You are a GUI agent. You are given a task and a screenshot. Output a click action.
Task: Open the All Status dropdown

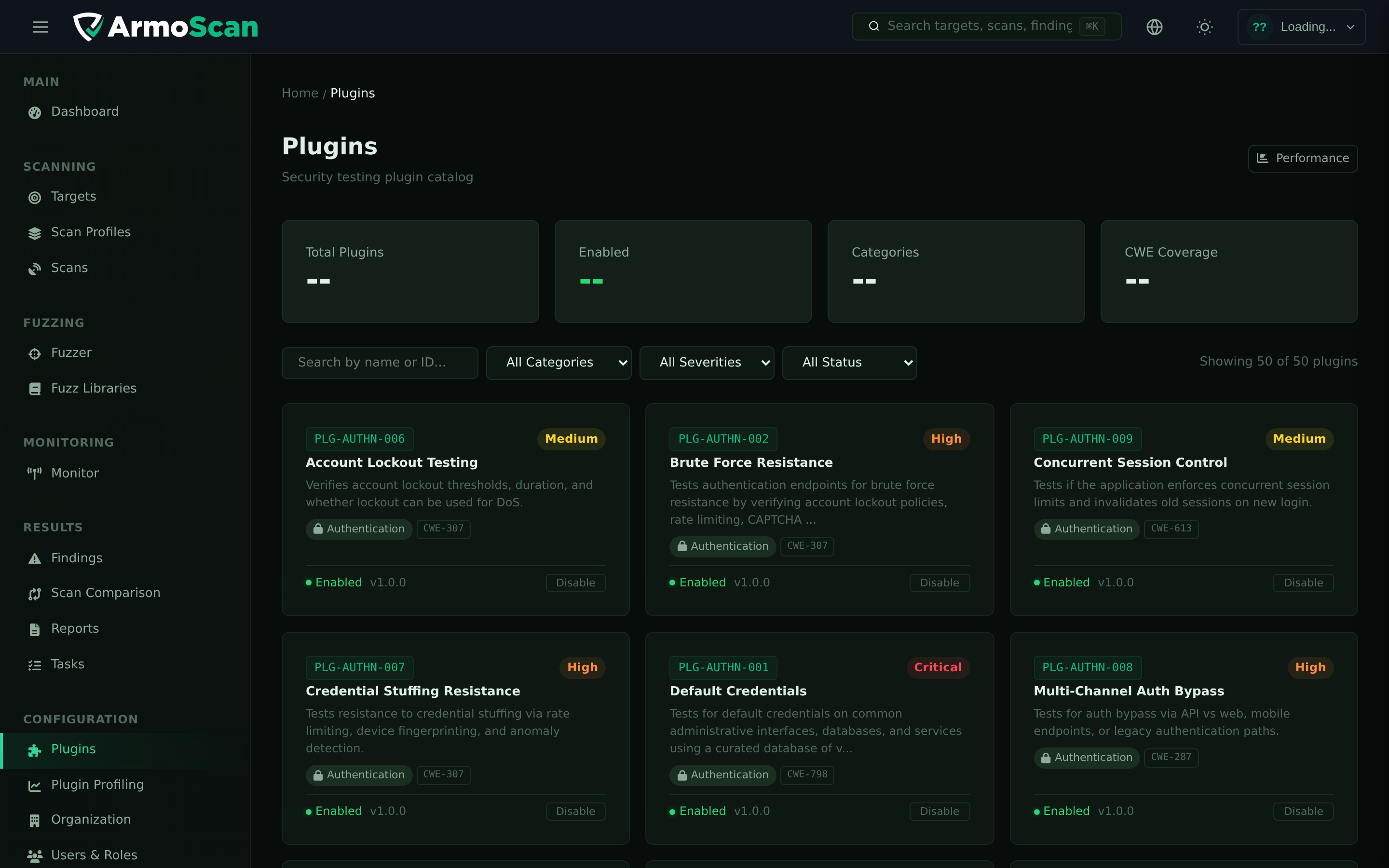point(849,363)
